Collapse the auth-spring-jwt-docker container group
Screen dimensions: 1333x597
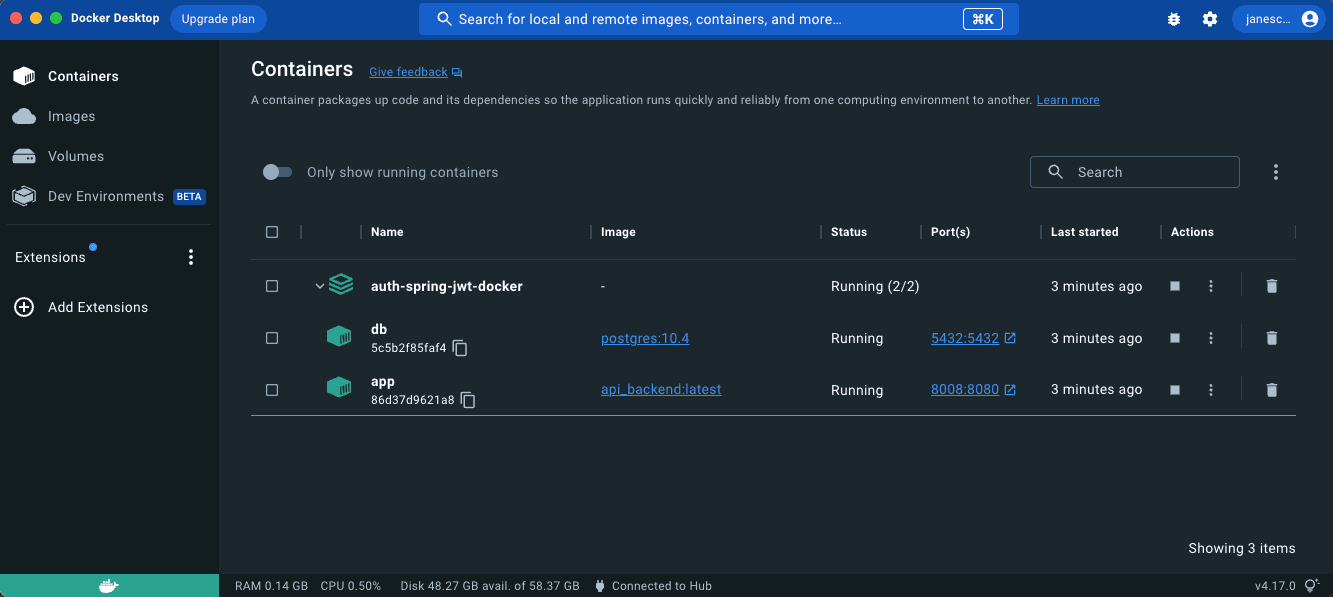(319, 285)
